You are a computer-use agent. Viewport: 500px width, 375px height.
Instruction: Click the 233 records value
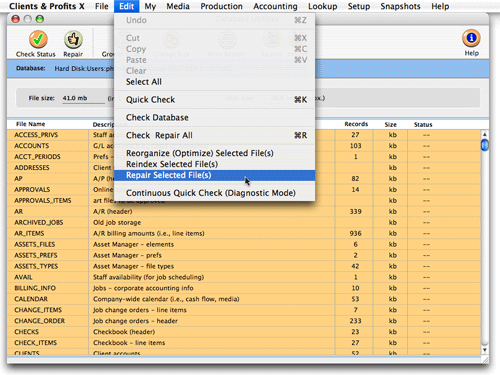[355, 321]
